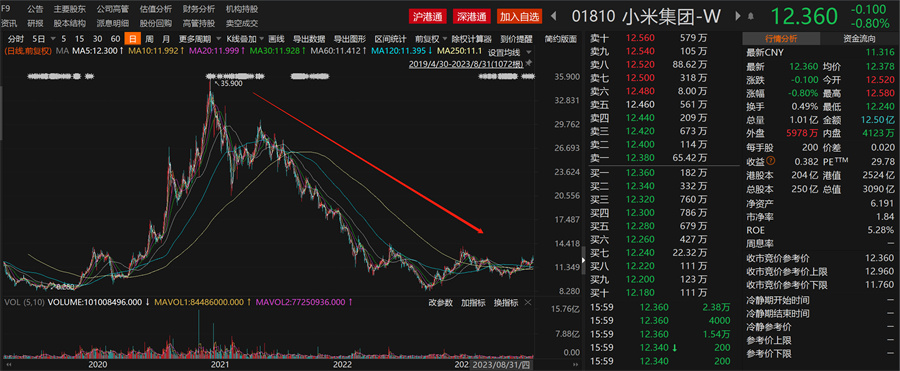The width and height of the screenshot is (900, 371).
Task: Open the 财务分析 page
Action: [199, 9]
